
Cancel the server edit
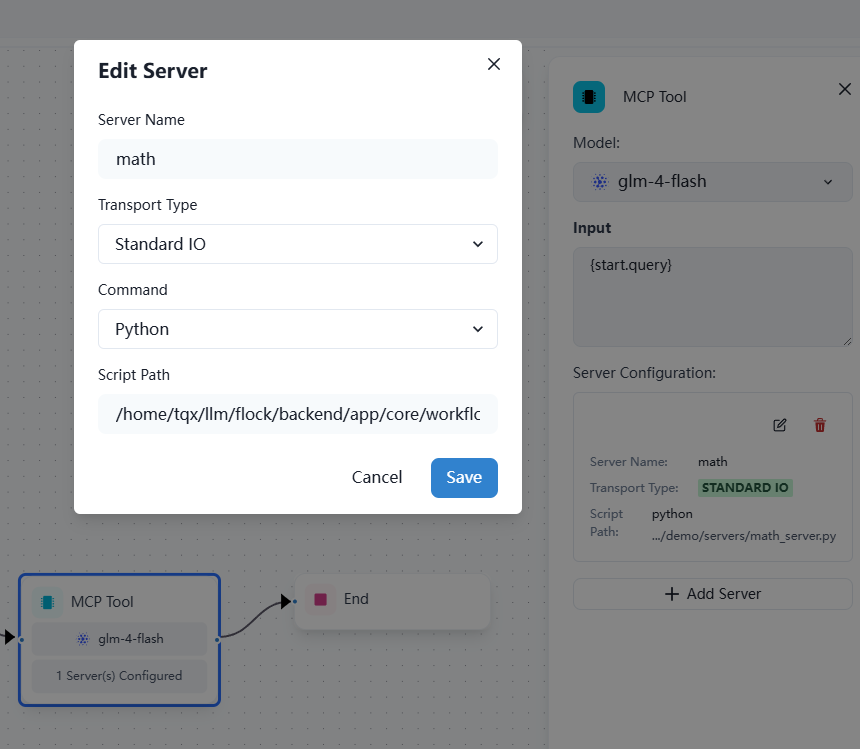click(x=377, y=478)
